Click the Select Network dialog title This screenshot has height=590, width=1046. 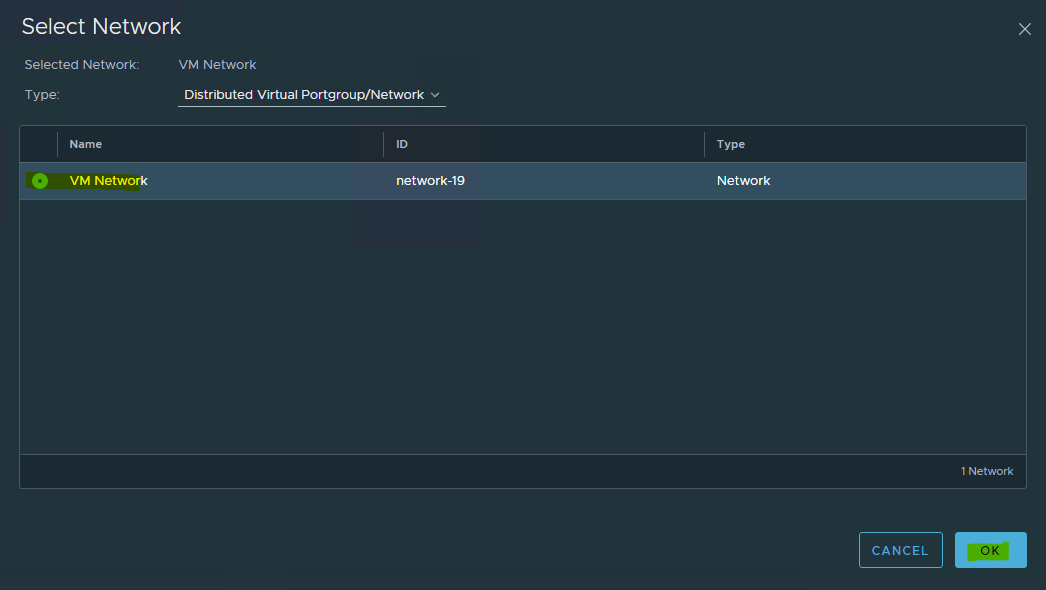101,27
